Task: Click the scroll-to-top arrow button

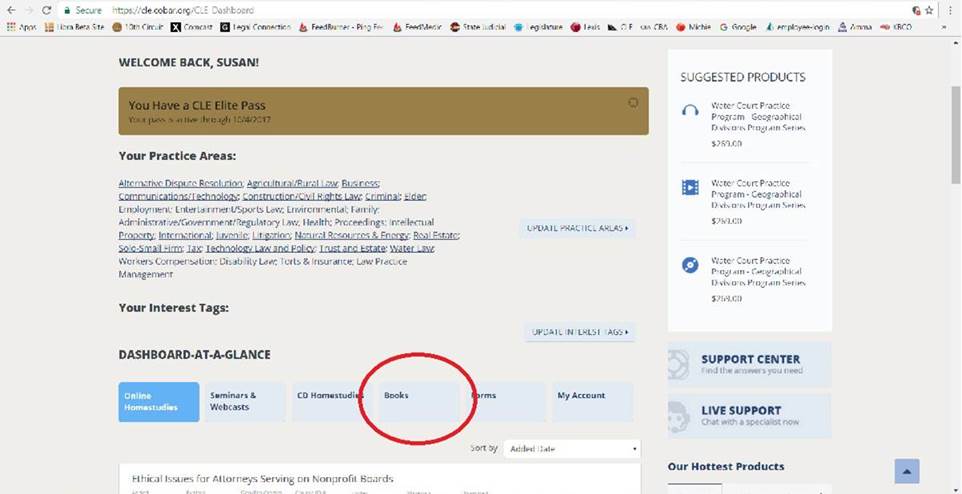Action: click(x=907, y=471)
